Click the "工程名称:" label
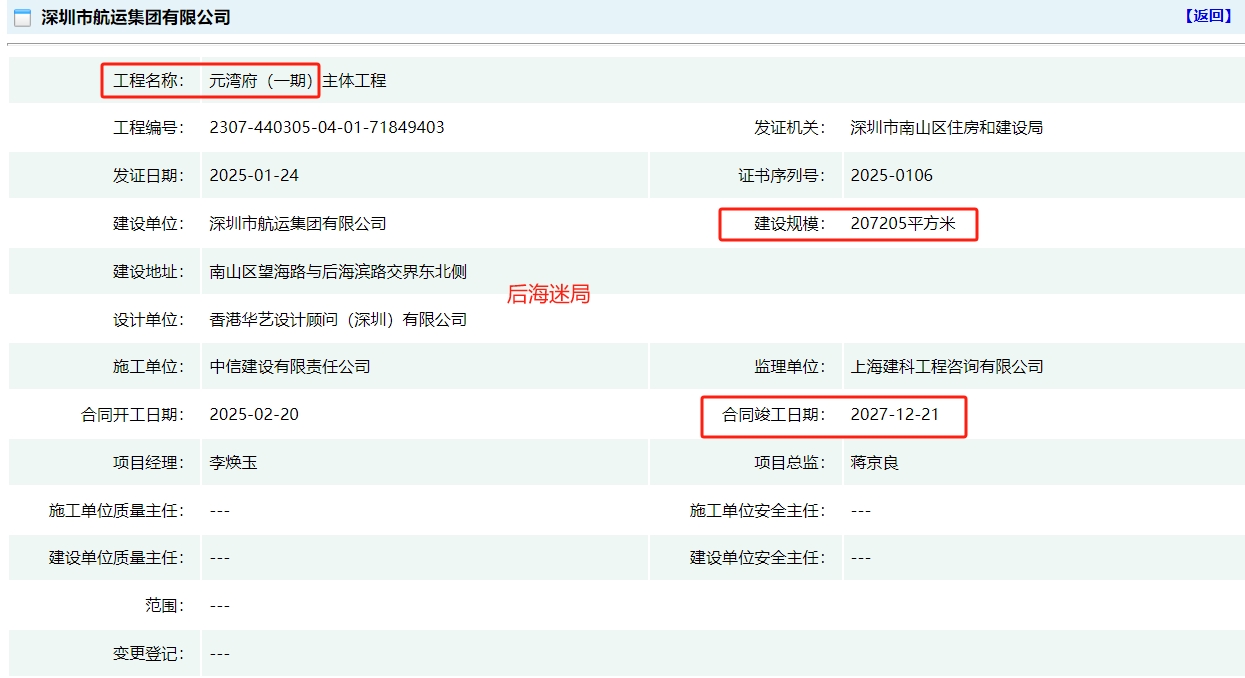The width and height of the screenshot is (1245, 678). tap(149, 81)
